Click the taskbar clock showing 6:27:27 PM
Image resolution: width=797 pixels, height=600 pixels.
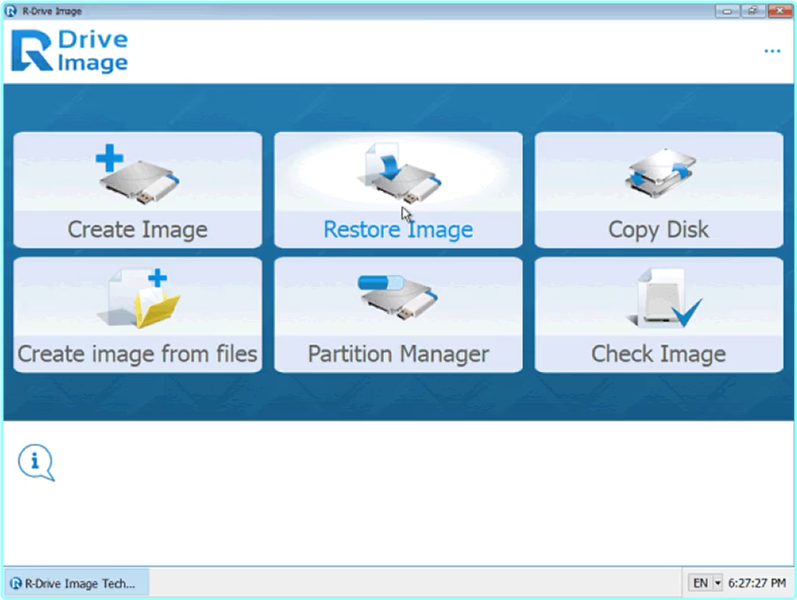[757, 583]
